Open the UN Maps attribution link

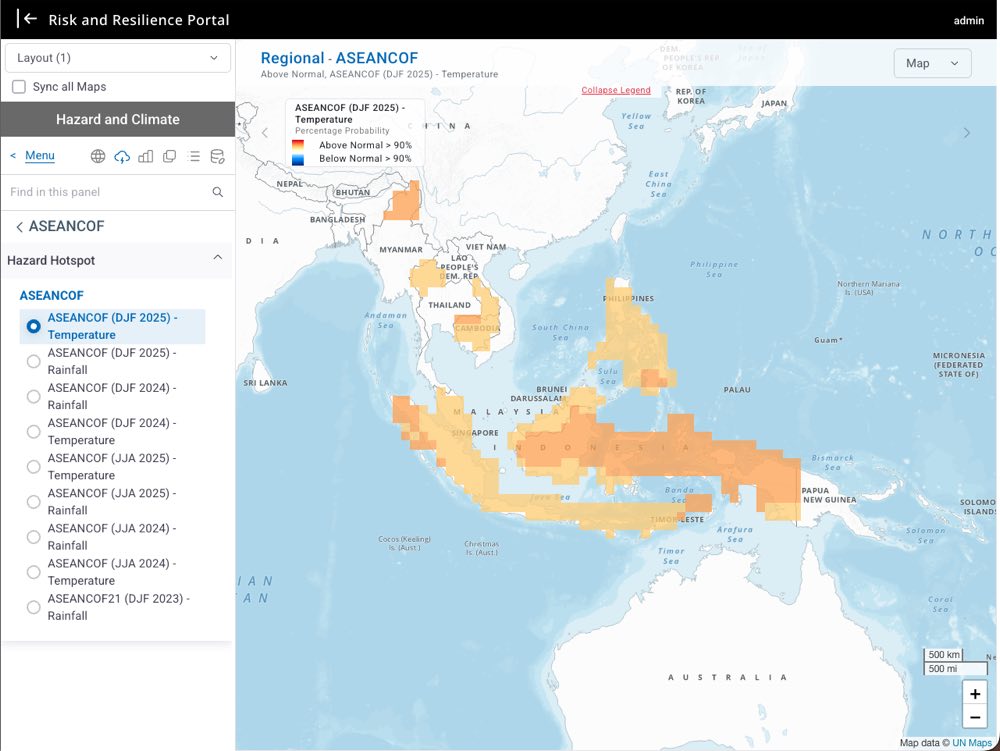tap(972, 743)
